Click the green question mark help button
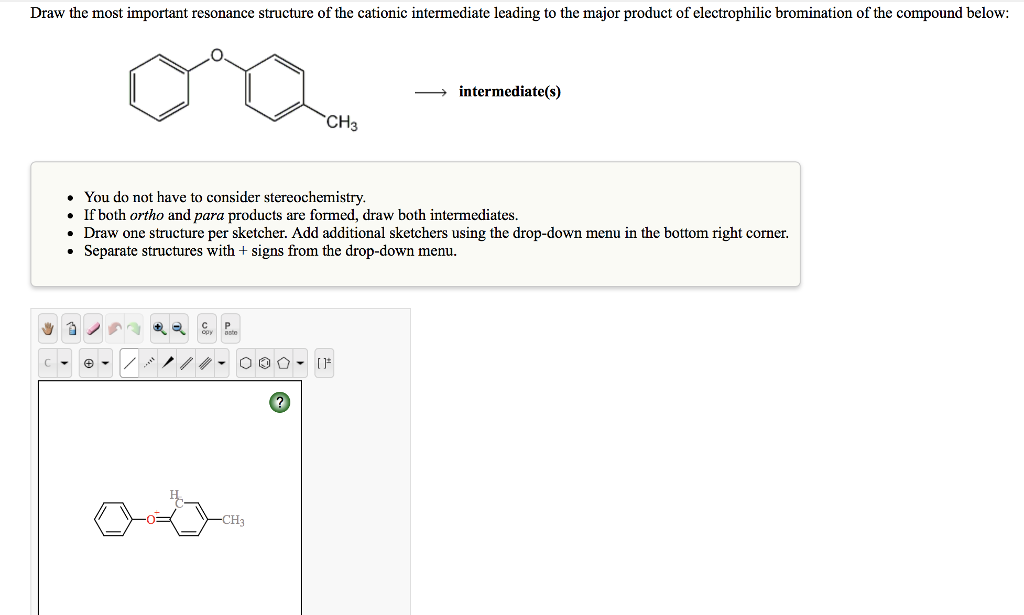 pos(280,402)
